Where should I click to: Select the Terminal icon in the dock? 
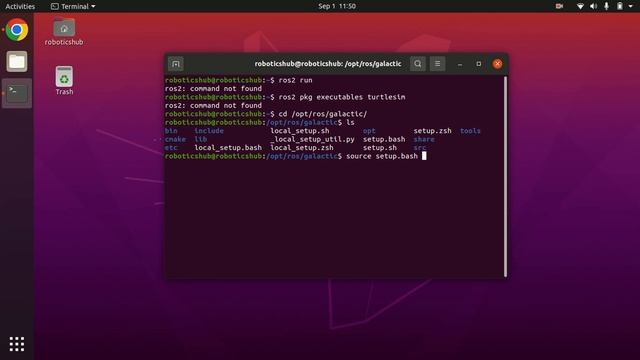click(x=17, y=93)
